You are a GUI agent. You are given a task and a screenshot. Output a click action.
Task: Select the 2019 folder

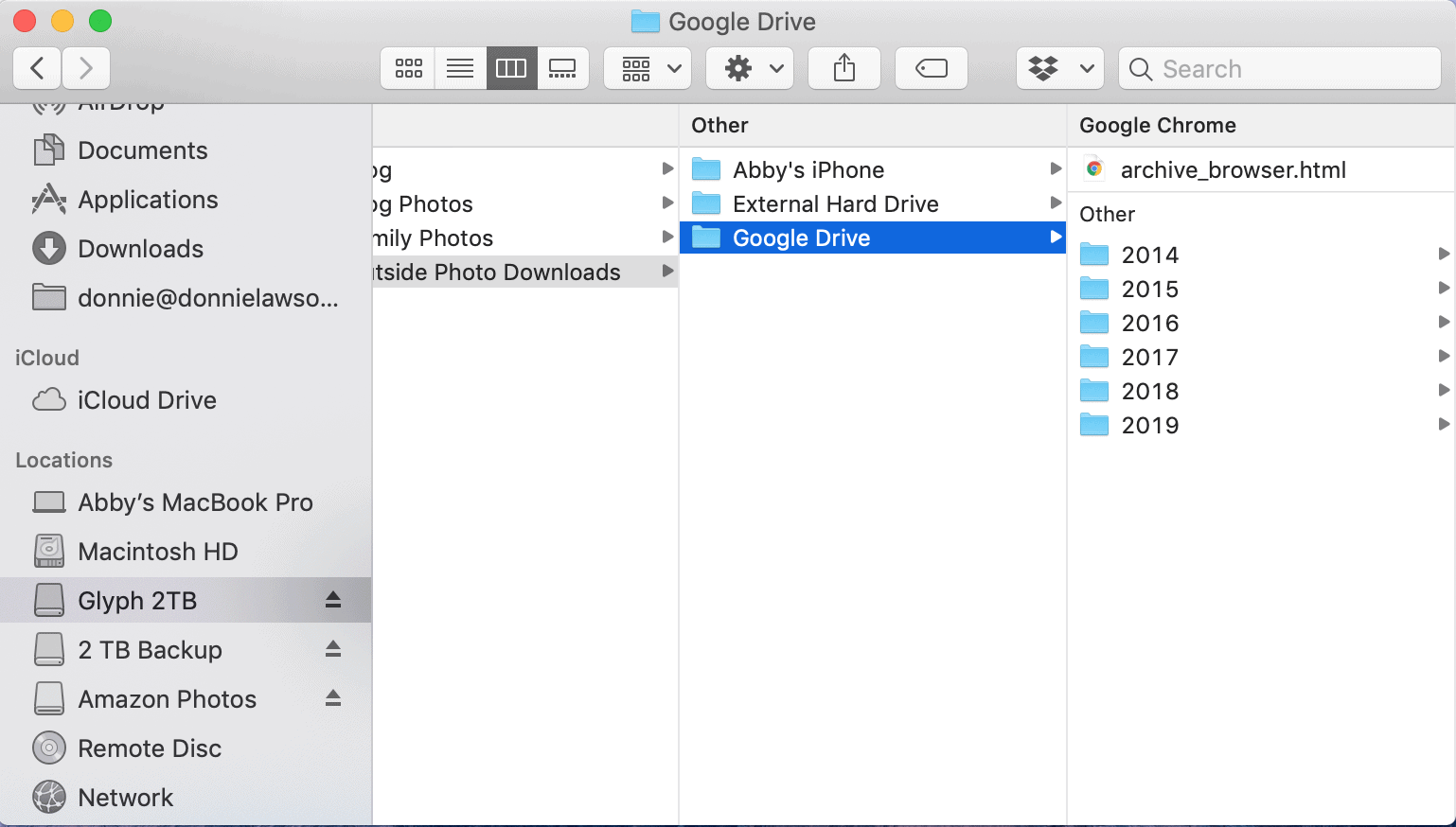[1261, 425]
